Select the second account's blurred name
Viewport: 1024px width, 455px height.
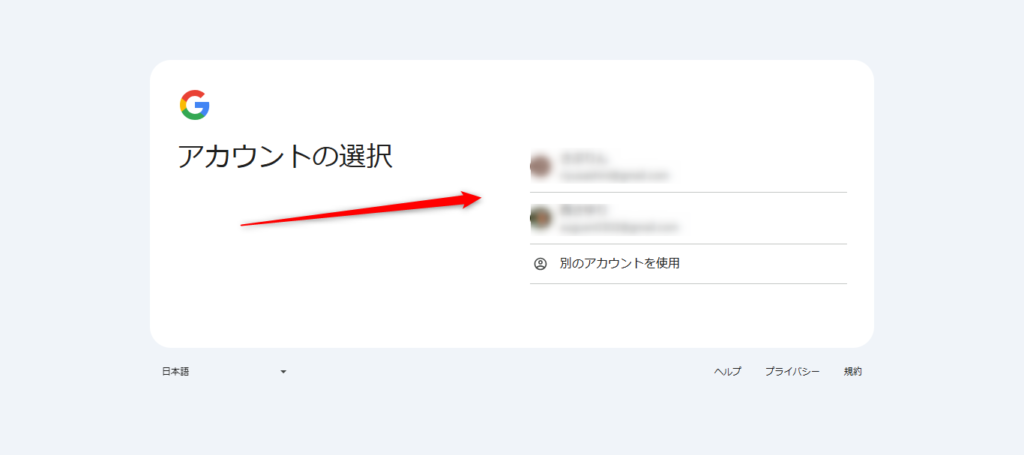click(x=584, y=210)
